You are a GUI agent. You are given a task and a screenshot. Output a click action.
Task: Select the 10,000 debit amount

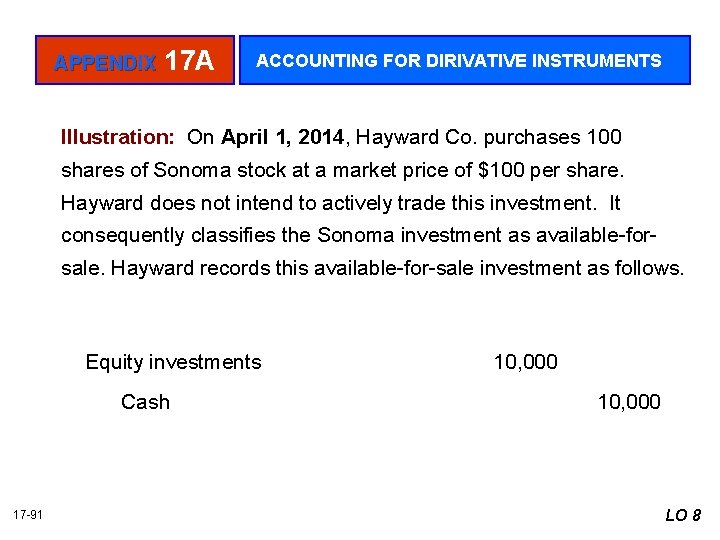click(526, 362)
